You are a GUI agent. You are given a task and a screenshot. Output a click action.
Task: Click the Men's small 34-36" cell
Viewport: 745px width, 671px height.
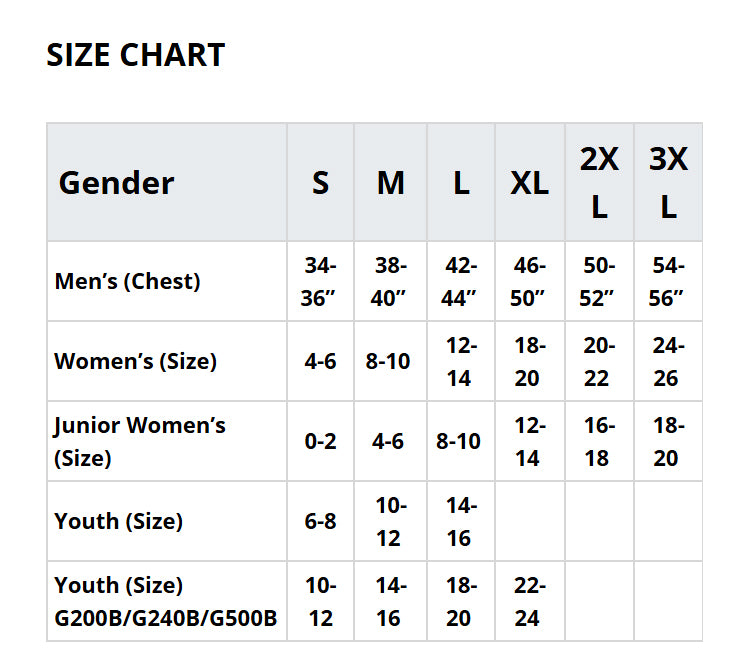(x=320, y=281)
